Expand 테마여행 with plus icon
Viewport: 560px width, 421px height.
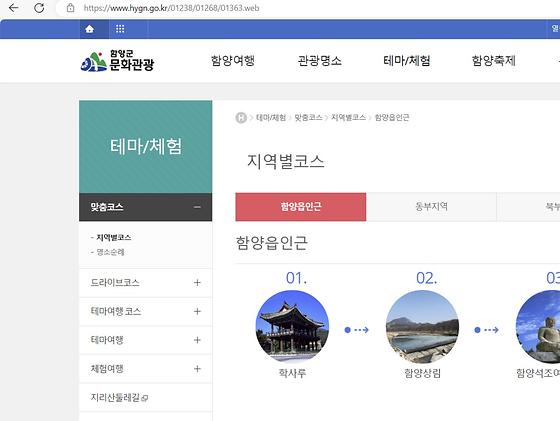tap(197, 340)
